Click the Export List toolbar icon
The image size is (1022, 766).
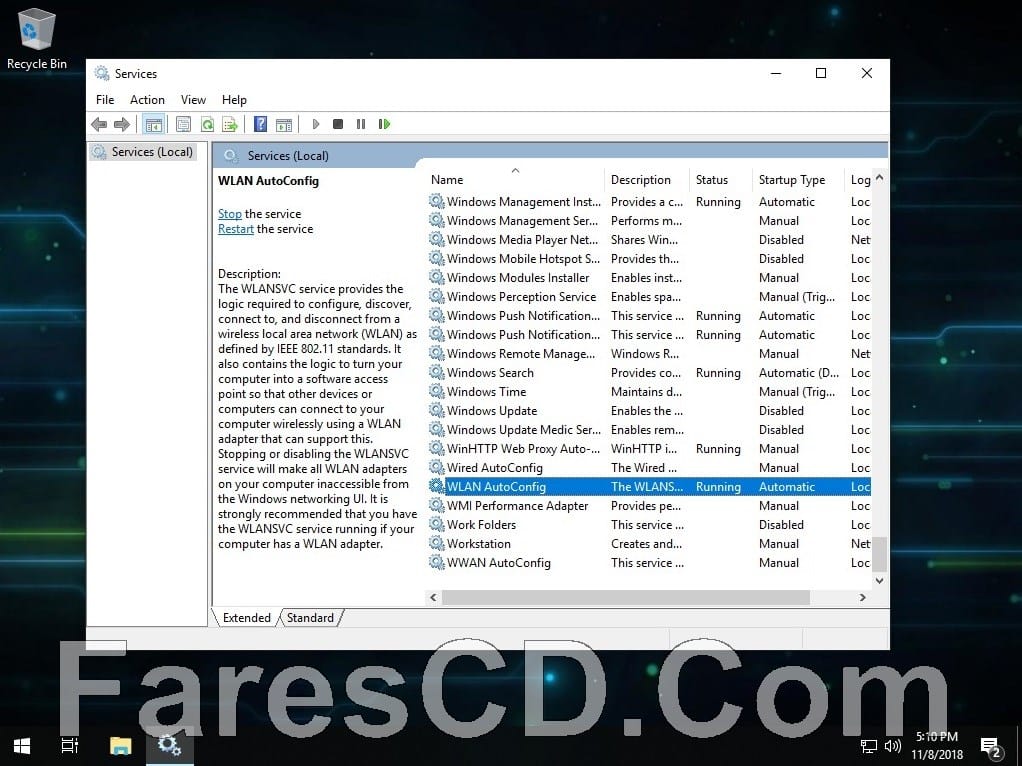pyautogui.click(x=229, y=124)
